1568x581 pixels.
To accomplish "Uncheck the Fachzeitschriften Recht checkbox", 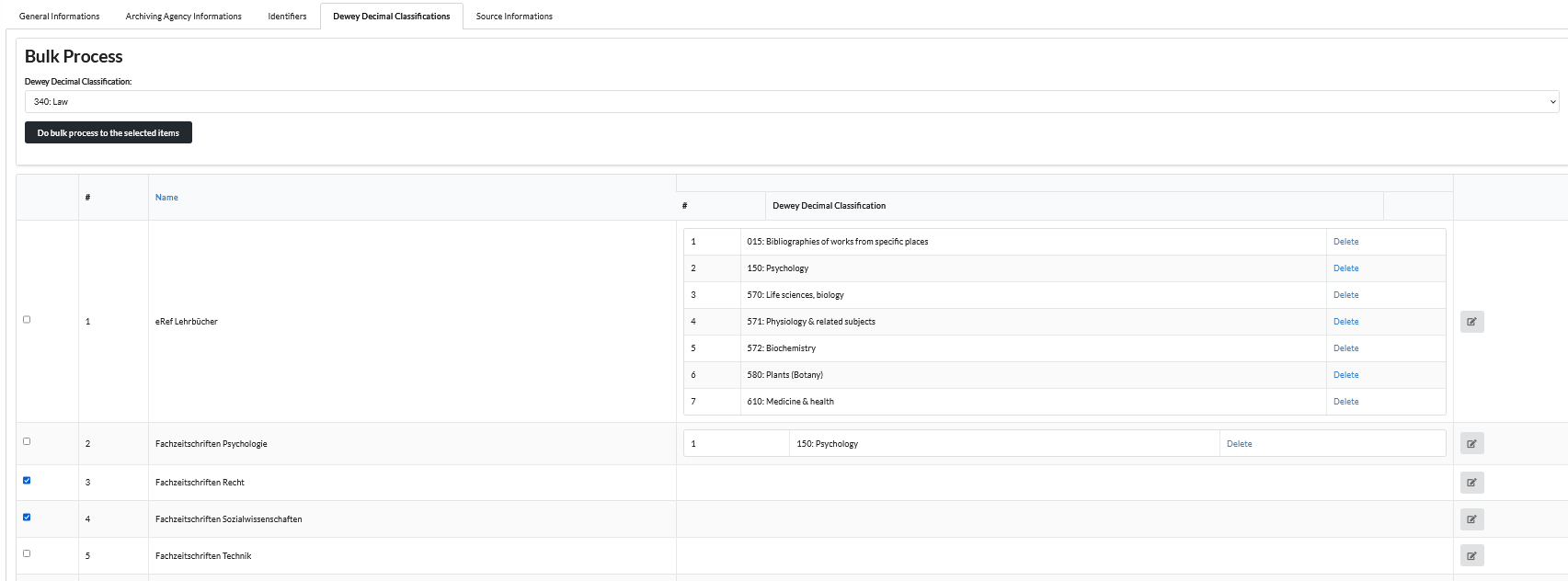I will coord(27,481).
